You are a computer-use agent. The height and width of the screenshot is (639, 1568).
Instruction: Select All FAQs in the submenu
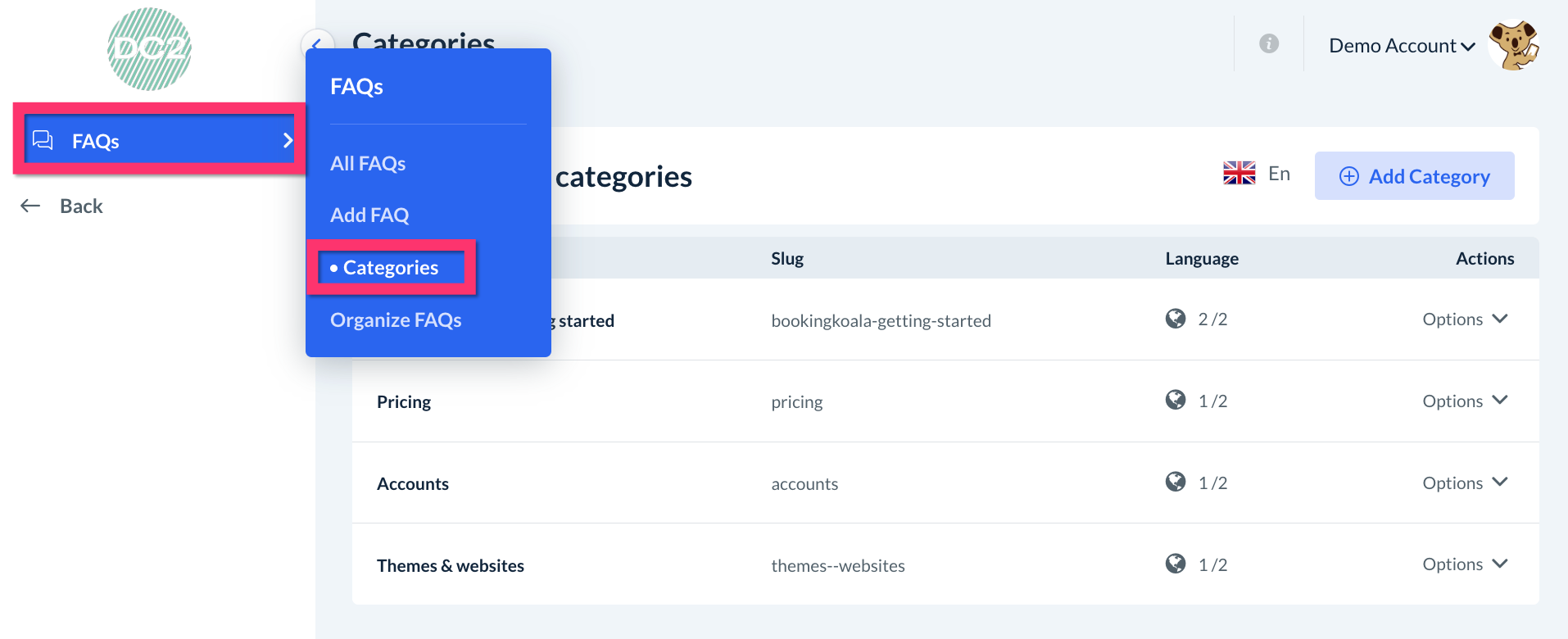[368, 164]
